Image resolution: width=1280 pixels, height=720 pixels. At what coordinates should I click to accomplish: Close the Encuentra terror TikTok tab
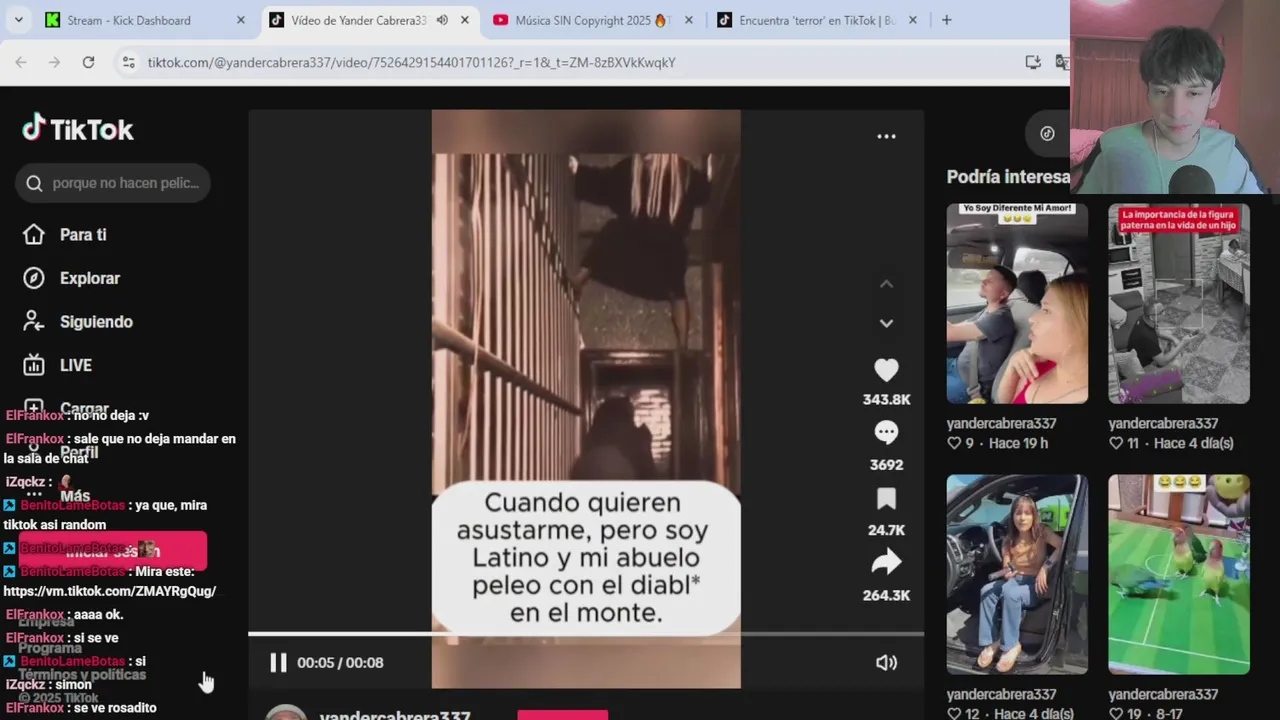coord(912,20)
